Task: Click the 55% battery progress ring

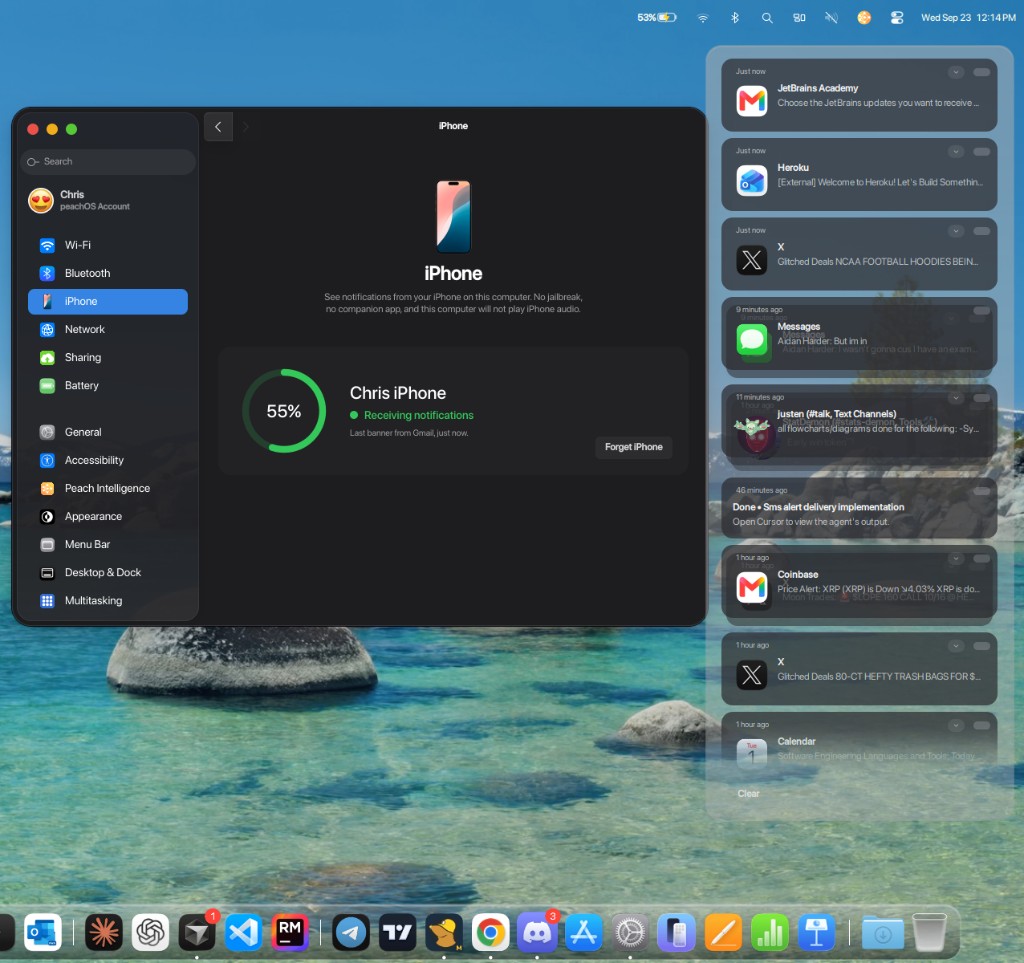Action: pyautogui.click(x=284, y=411)
